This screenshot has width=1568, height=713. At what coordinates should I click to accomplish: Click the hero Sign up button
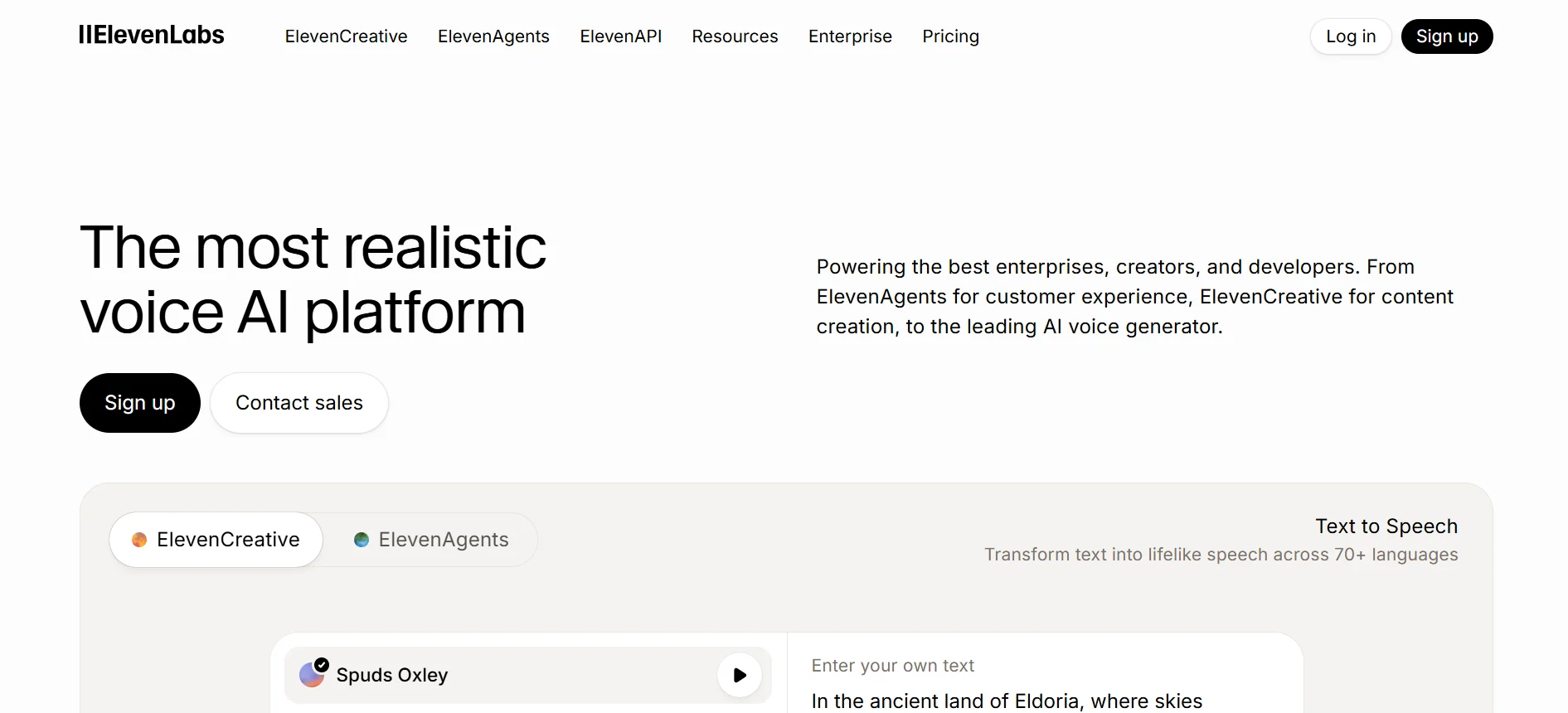click(139, 403)
